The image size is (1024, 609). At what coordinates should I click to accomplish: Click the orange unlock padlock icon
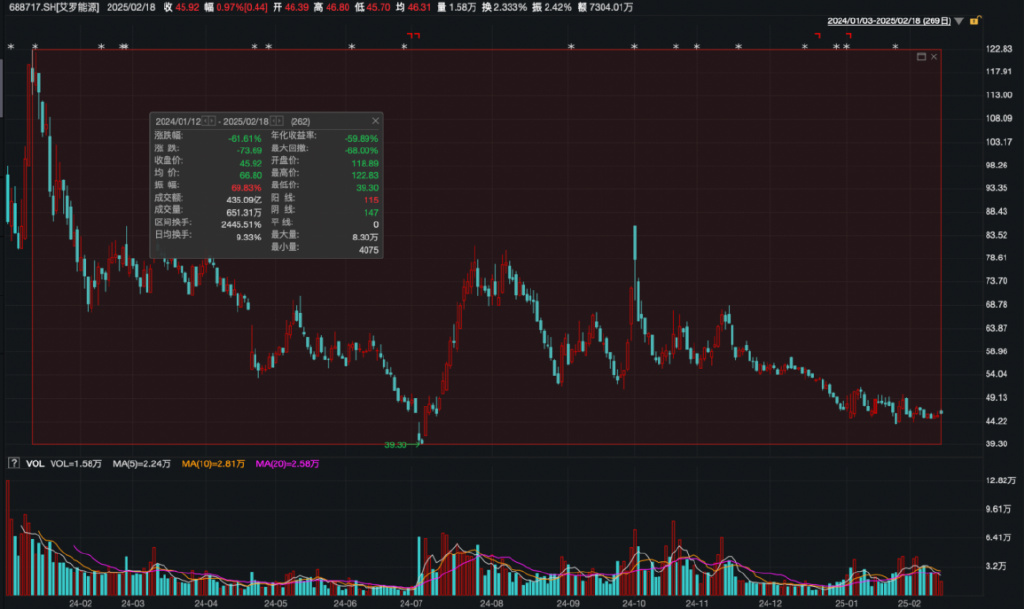point(974,20)
